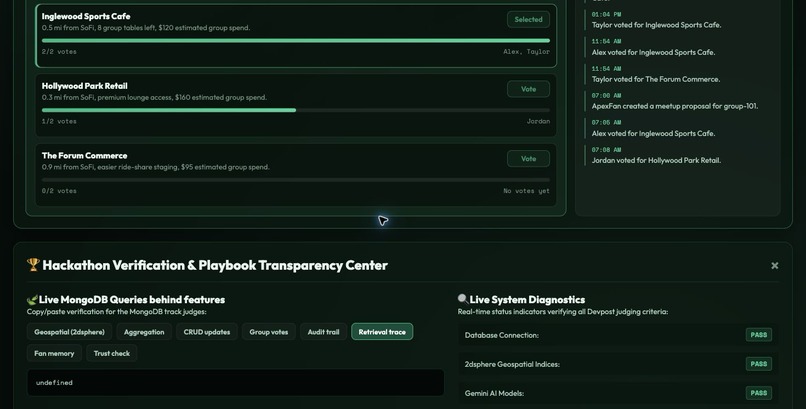Click the Gemini AI Models PASS badge
This screenshot has height=409, width=806.
point(759,393)
